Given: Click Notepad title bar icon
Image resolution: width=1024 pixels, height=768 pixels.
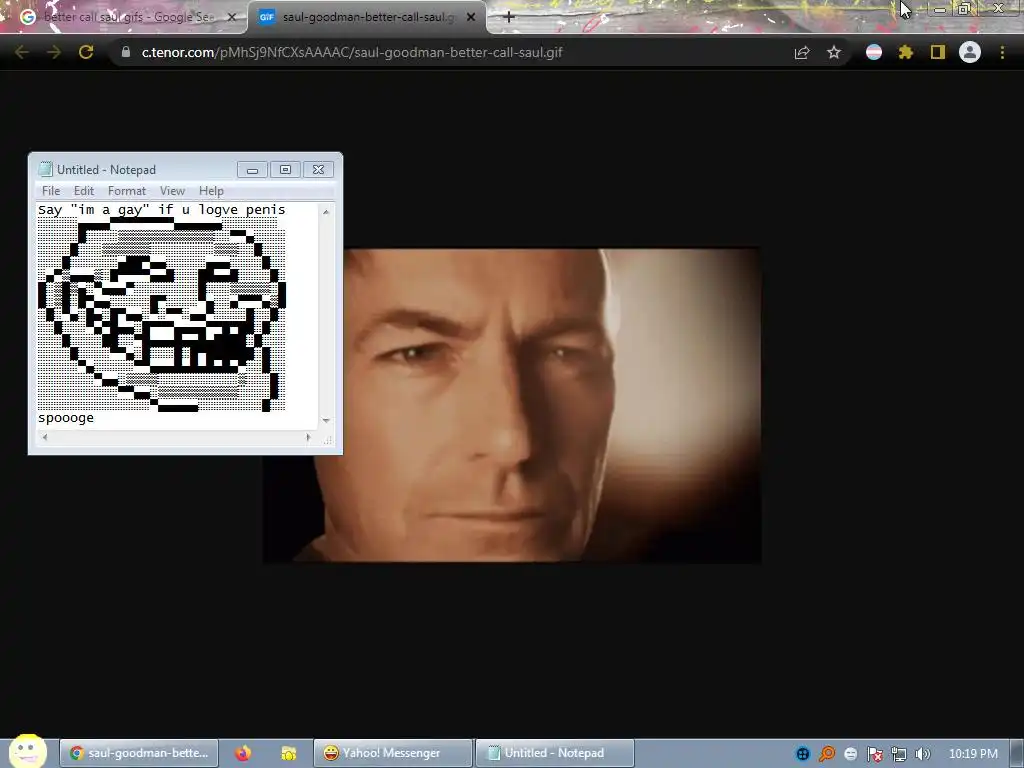Looking at the screenshot, I should (x=45, y=169).
